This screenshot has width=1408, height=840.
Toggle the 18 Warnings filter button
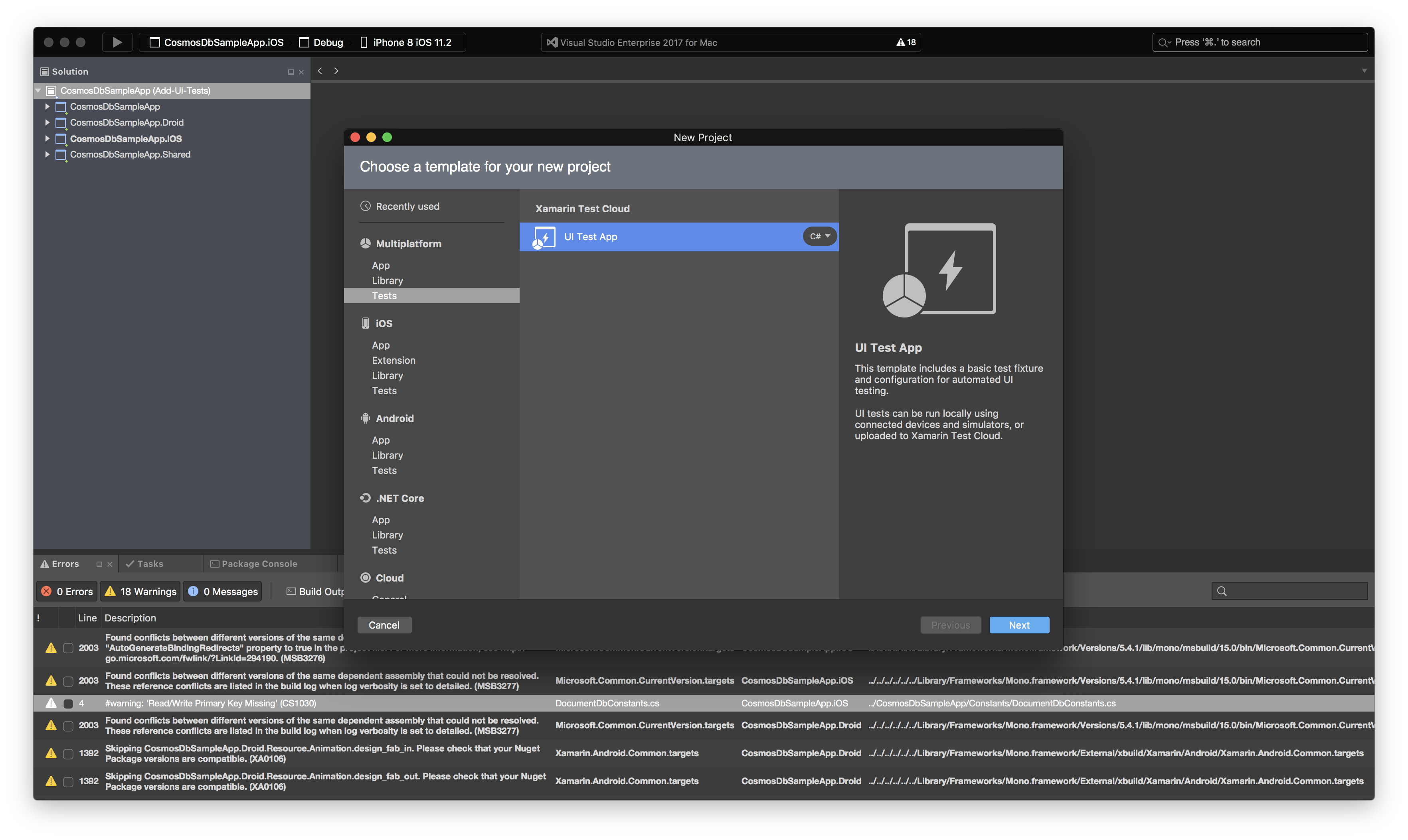click(x=140, y=592)
